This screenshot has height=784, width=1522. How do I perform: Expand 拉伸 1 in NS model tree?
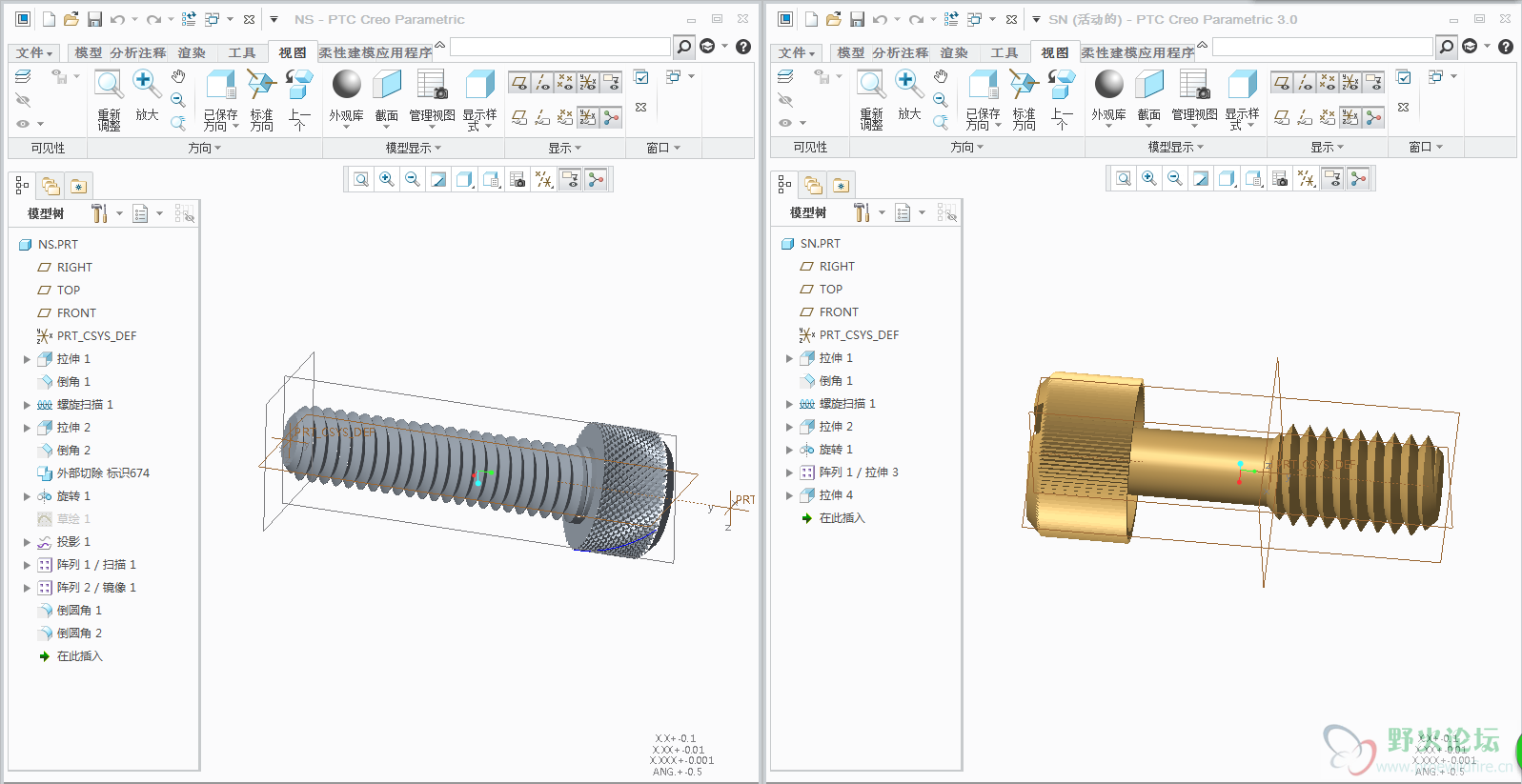point(27,359)
